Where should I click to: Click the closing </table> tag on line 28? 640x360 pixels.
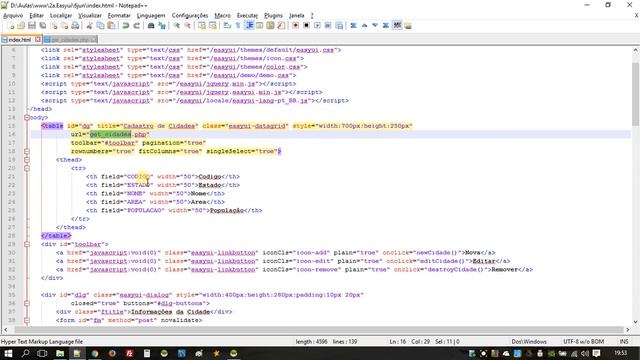[56, 236]
